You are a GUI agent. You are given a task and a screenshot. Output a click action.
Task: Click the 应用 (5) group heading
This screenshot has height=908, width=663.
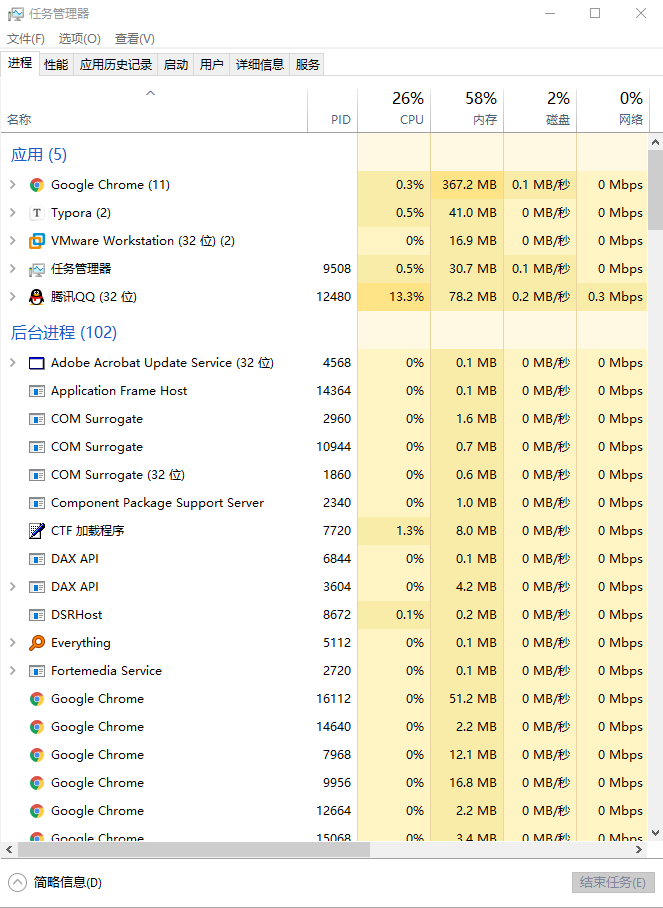[x=39, y=155]
